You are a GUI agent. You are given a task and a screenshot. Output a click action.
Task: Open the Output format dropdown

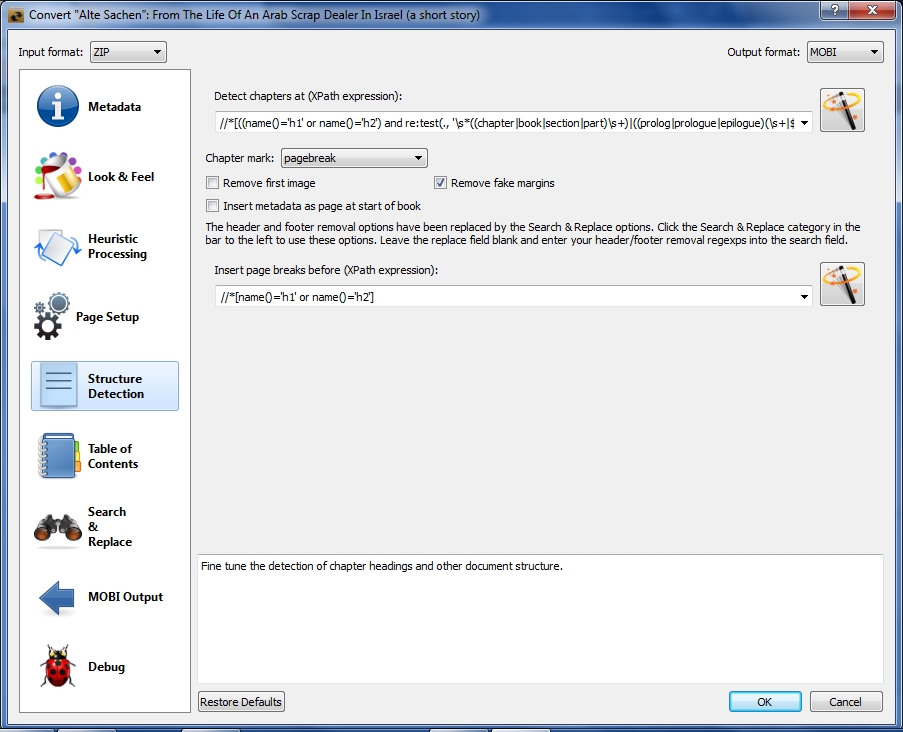click(x=845, y=52)
